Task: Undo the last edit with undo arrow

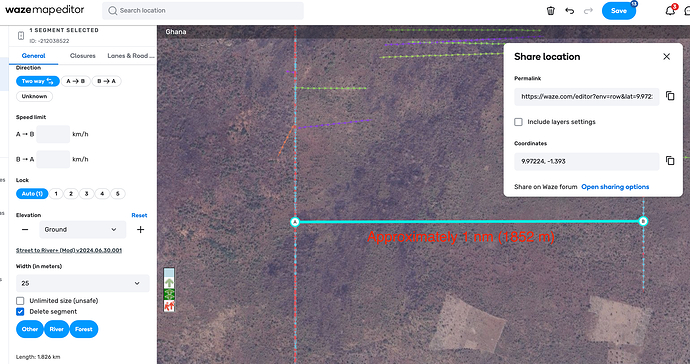Action: 569,11
